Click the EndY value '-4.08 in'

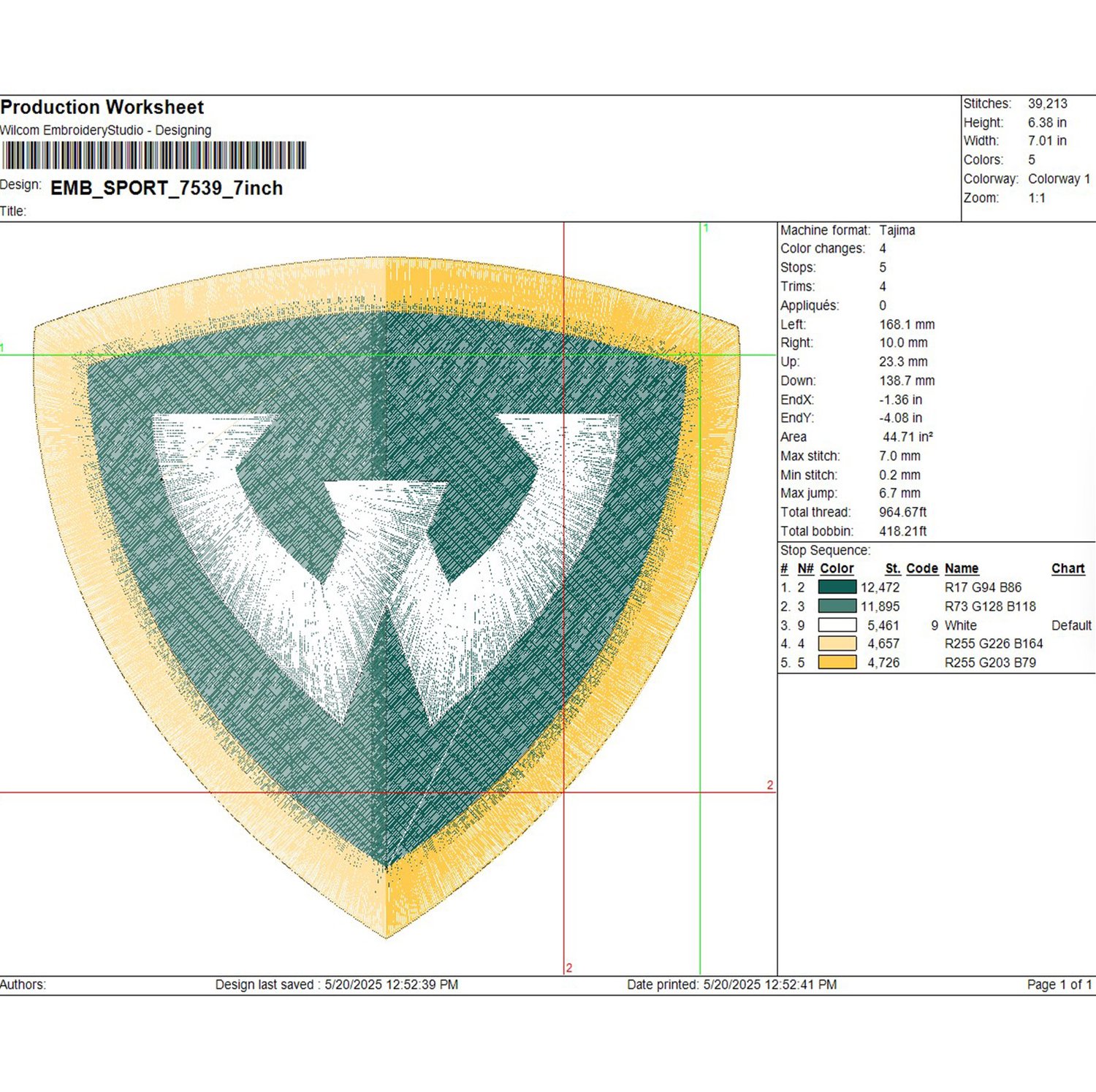901,418
